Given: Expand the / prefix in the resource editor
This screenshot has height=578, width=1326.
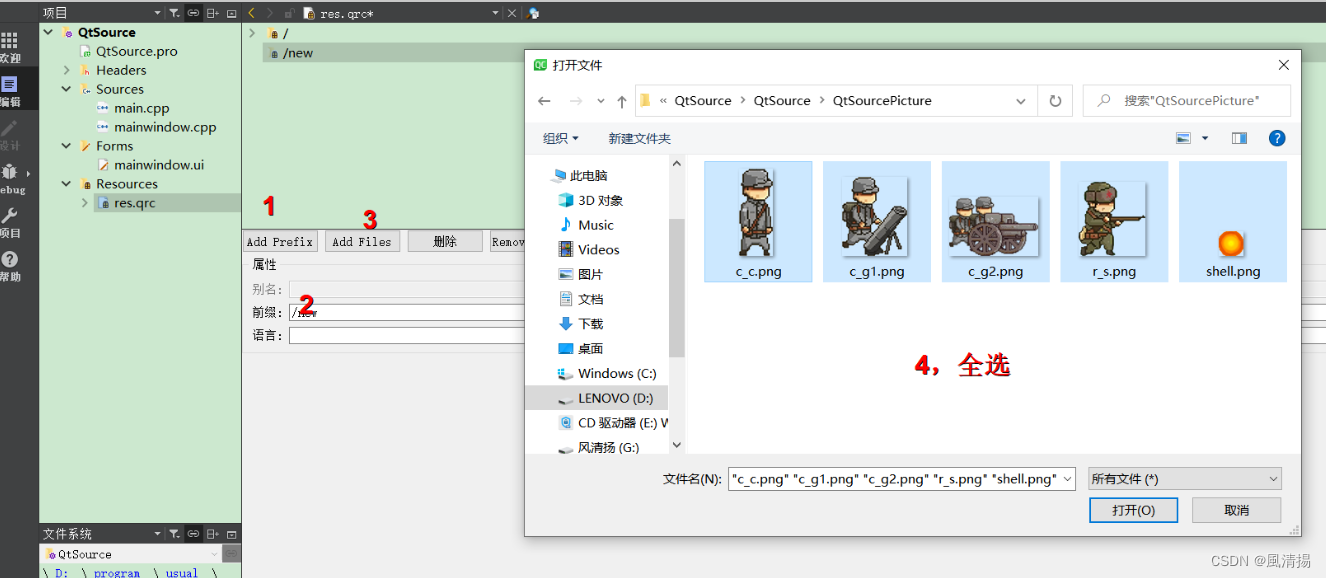Looking at the screenshot, I should pyautogui.click(x=252, y=33).
